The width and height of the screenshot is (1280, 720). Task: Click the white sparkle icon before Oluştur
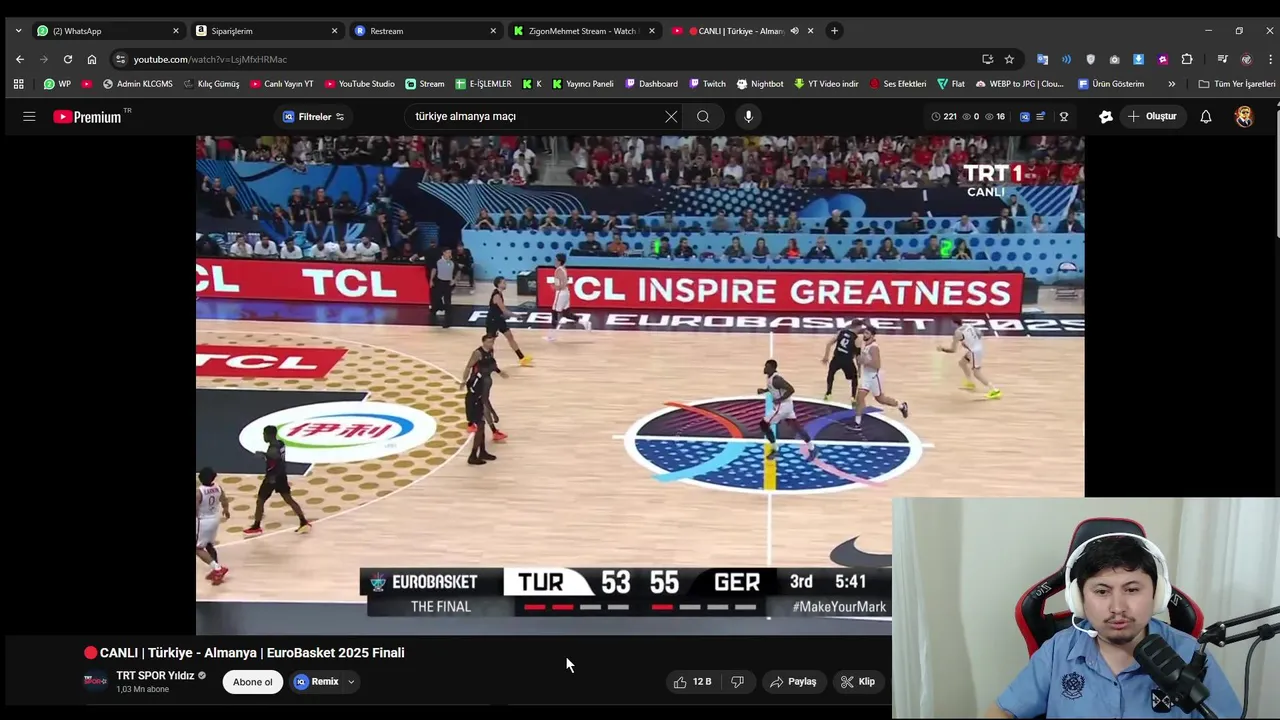point(1105,117)
